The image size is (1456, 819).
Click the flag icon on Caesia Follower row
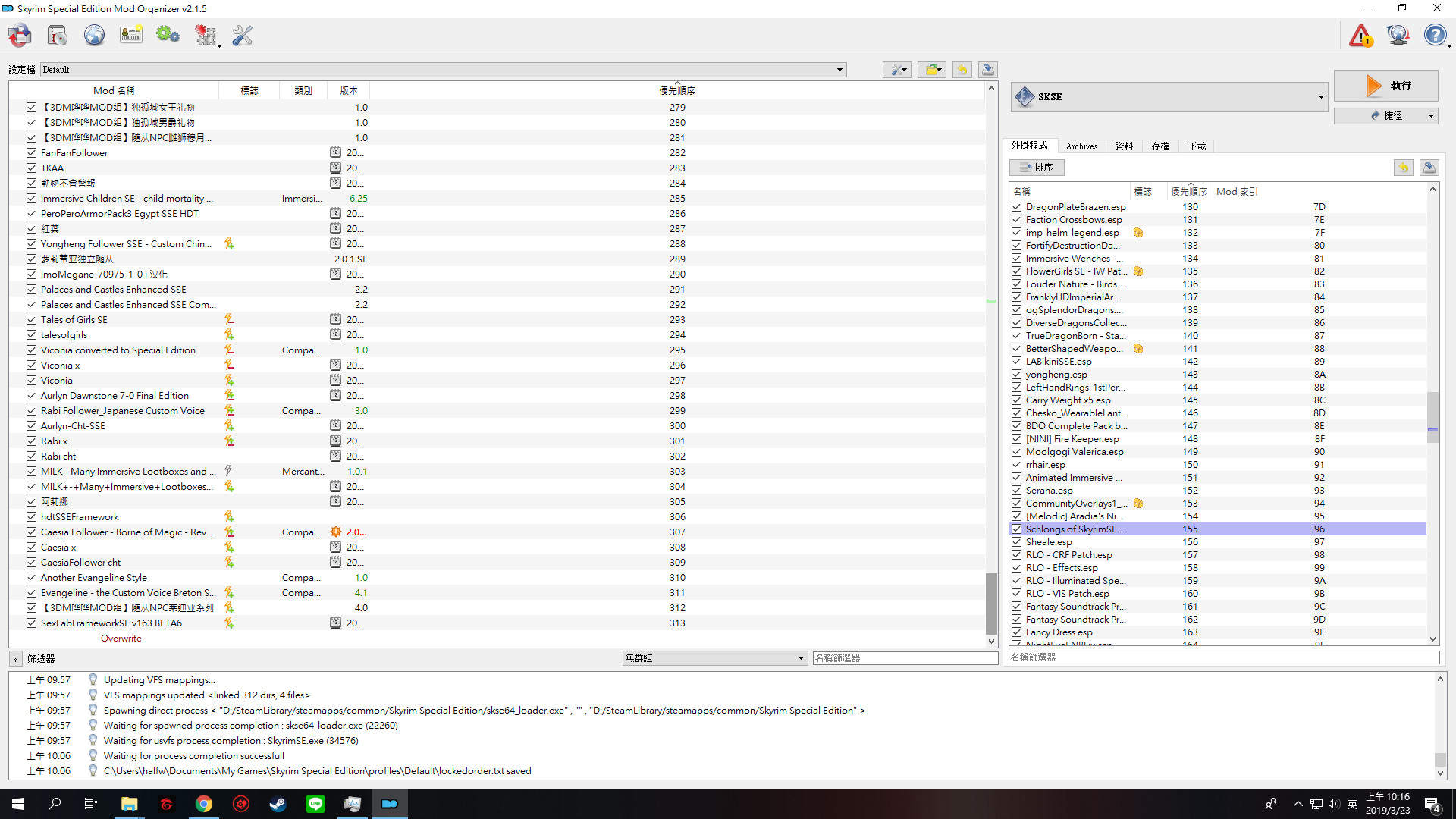click(229, 532)
